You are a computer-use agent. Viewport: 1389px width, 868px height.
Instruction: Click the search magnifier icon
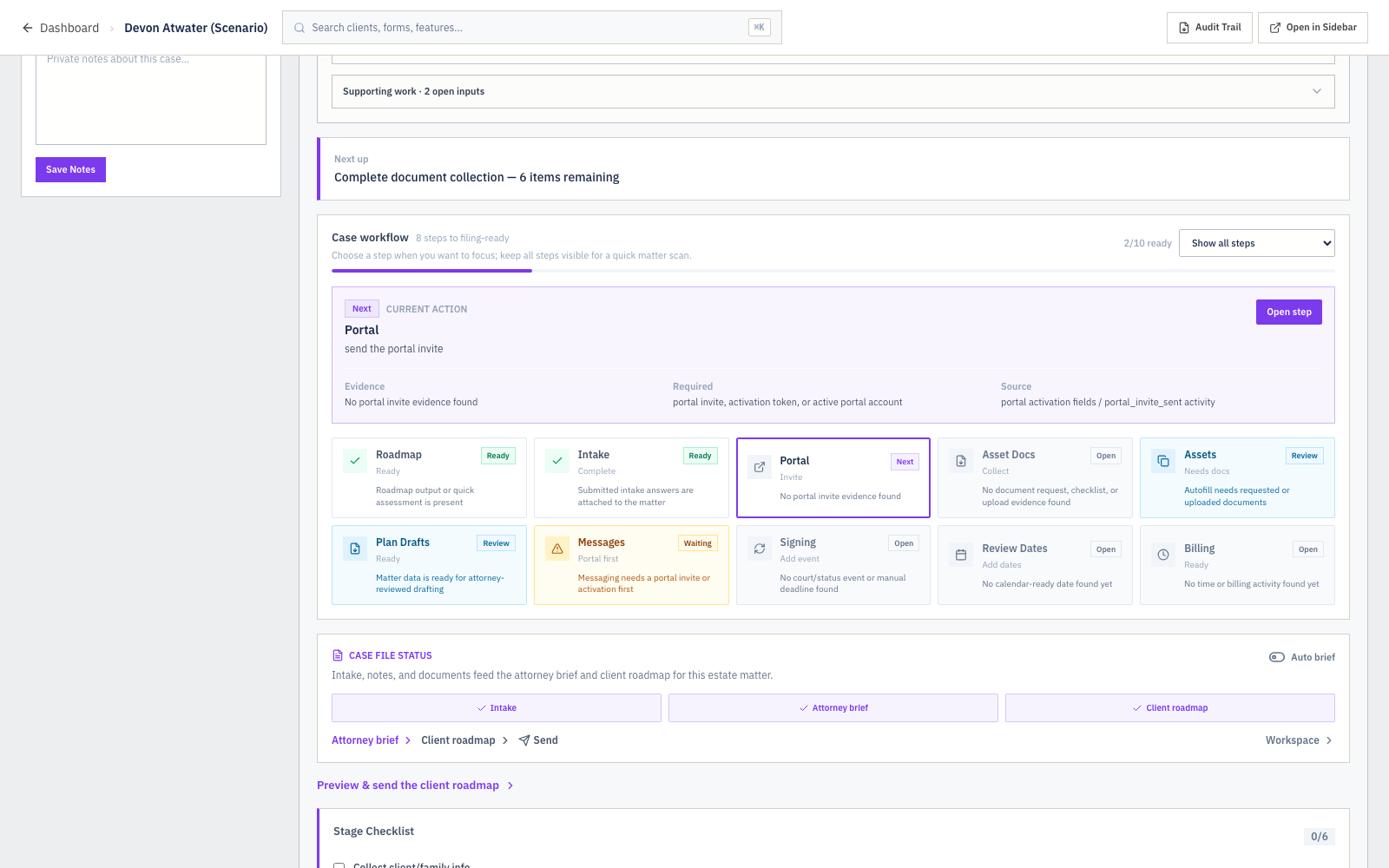click(x=300, y=28)
